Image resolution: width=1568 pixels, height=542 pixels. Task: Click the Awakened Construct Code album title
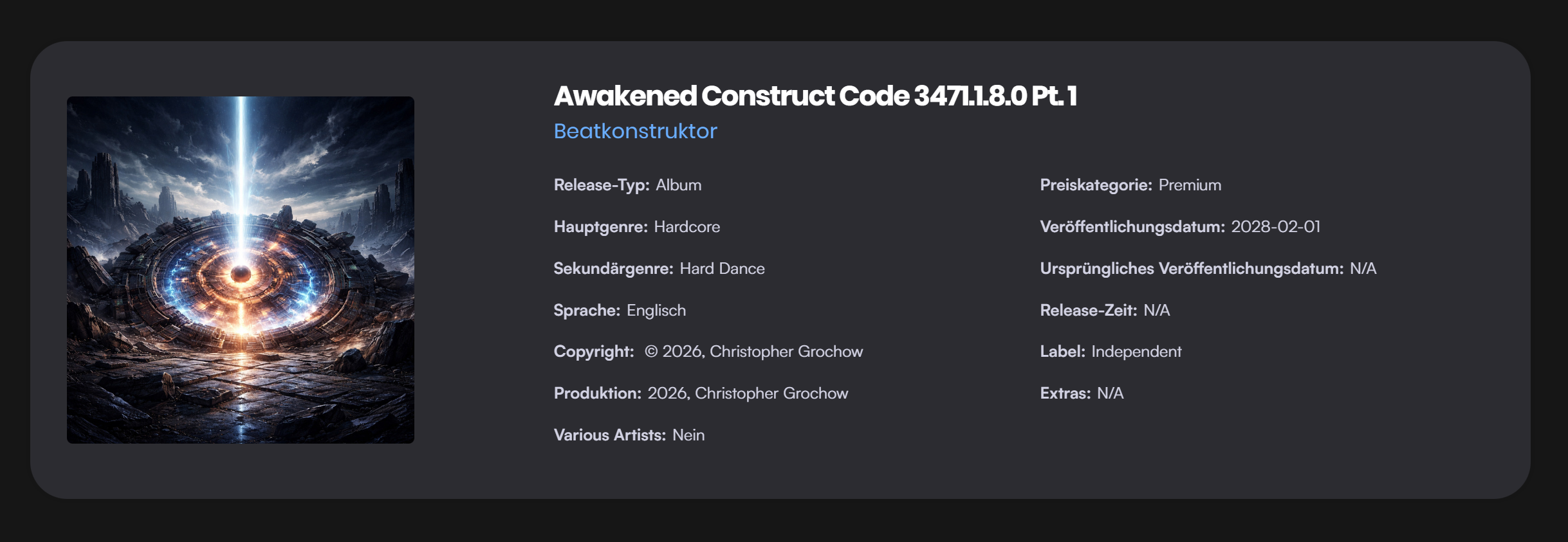[x=815, y=96]
